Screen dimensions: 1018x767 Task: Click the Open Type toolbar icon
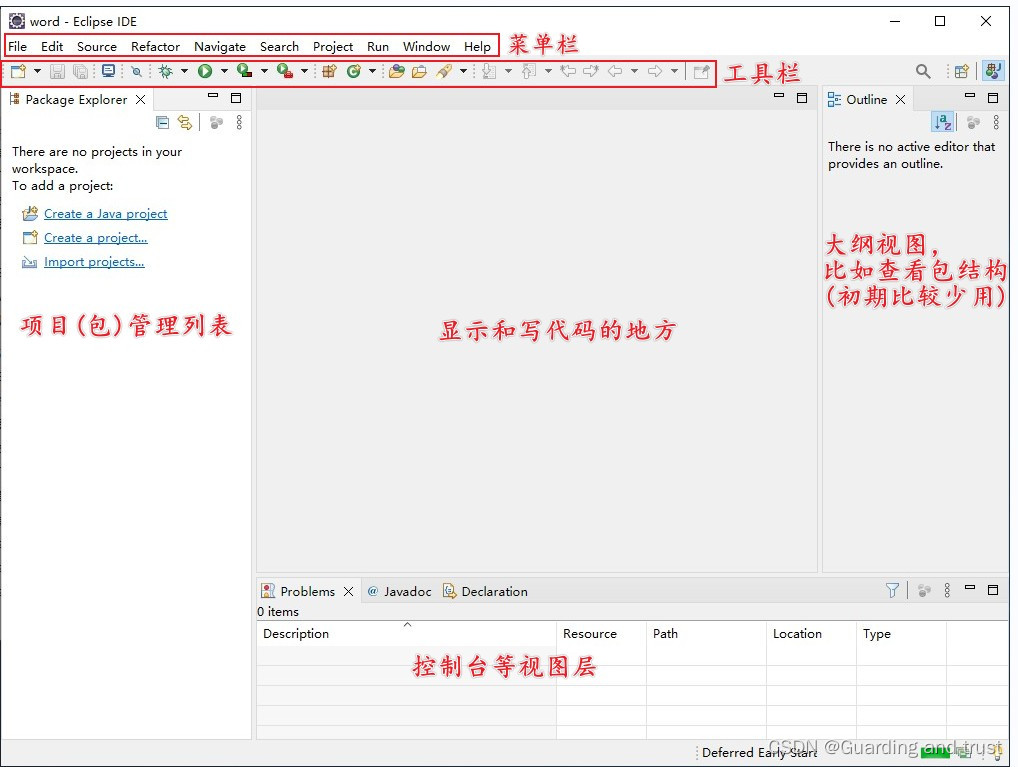point(397,71)
